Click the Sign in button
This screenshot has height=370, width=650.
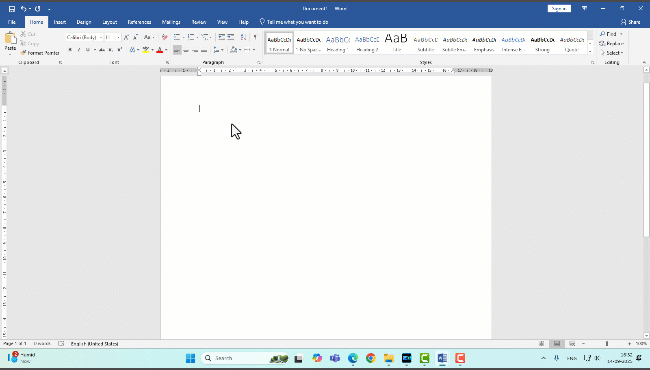559,9
